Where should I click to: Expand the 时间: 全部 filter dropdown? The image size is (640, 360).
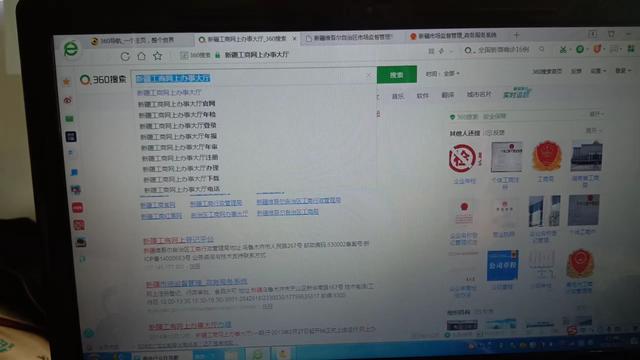(442, 73)
